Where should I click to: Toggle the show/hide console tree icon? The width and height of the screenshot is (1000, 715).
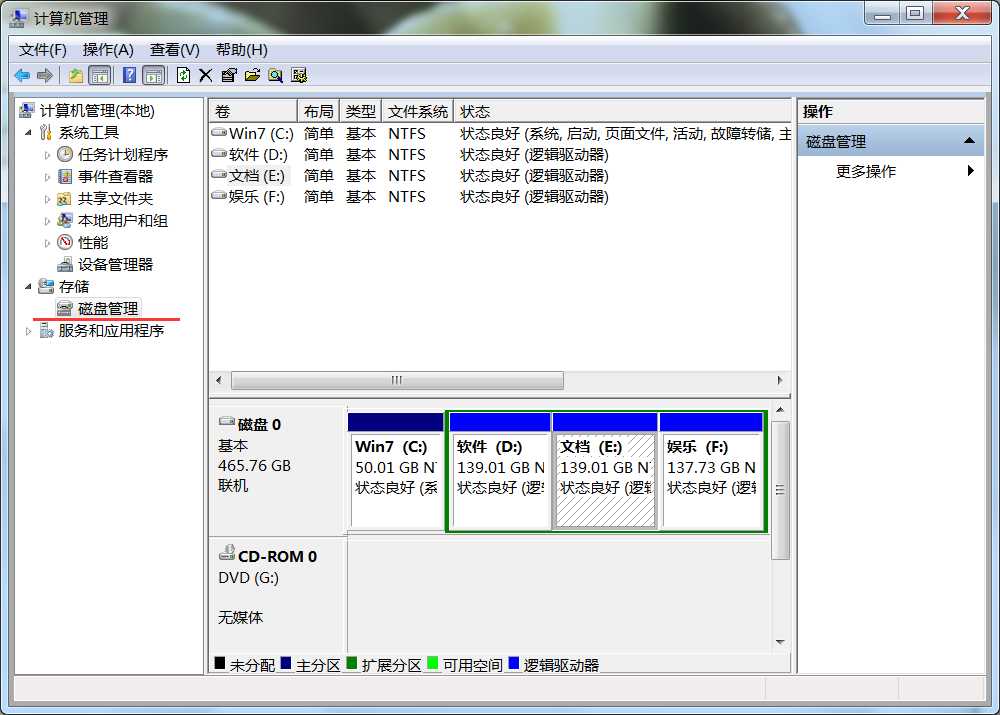click(x=99, y=76)
